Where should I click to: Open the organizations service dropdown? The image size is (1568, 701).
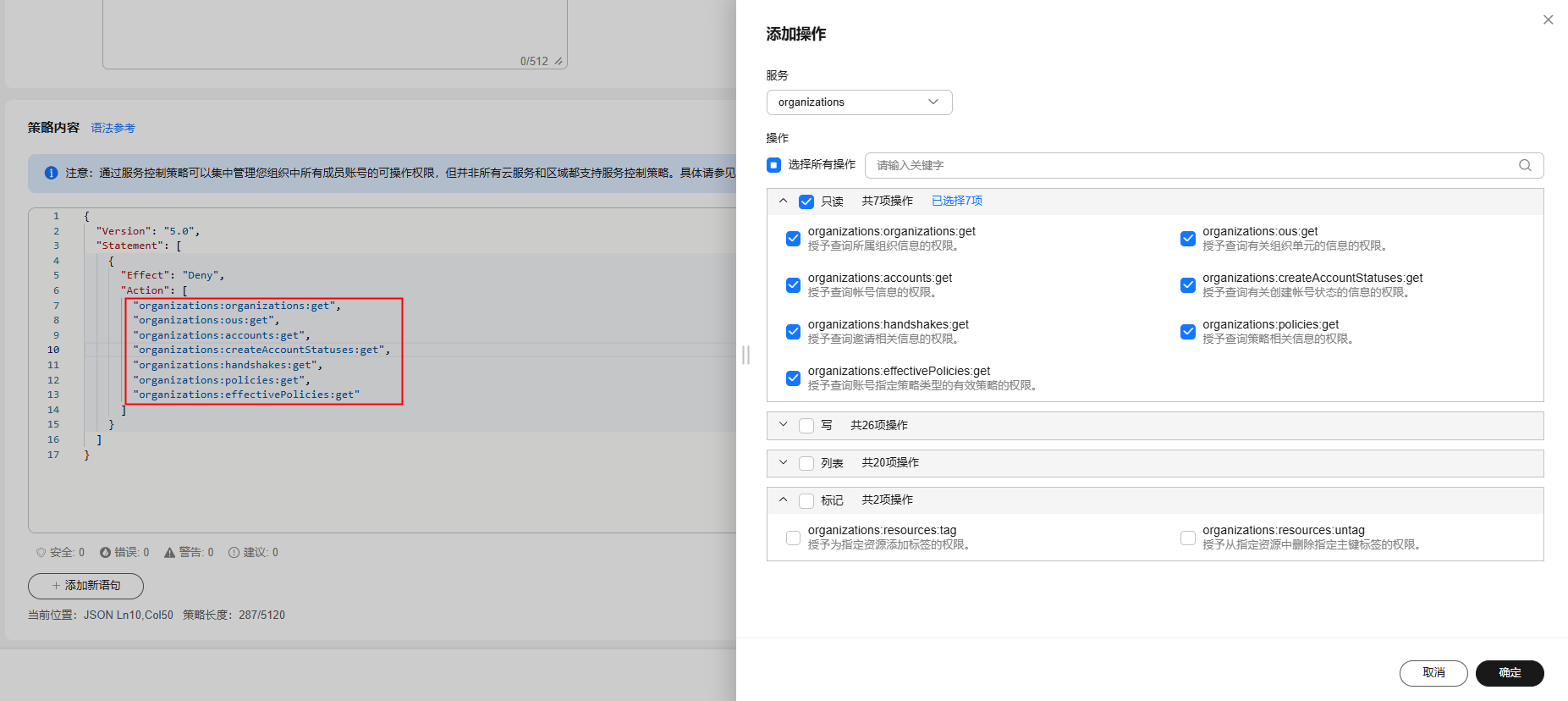coord(859,102)
